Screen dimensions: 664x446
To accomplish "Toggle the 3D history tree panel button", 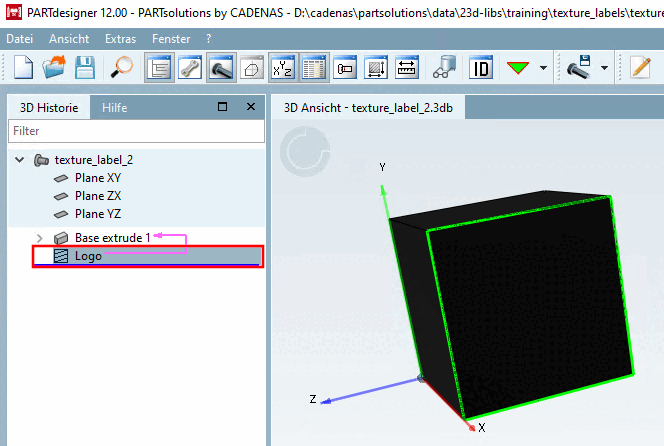I will tap(159, 67).
